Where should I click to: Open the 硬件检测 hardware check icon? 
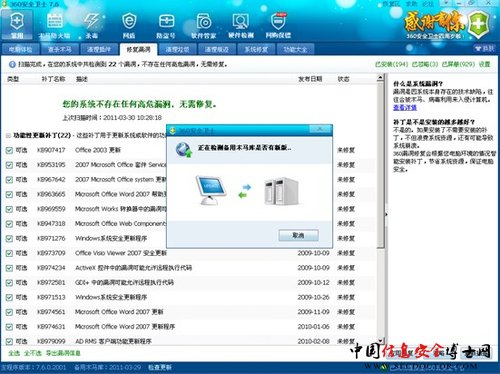[x=241, y=25]
